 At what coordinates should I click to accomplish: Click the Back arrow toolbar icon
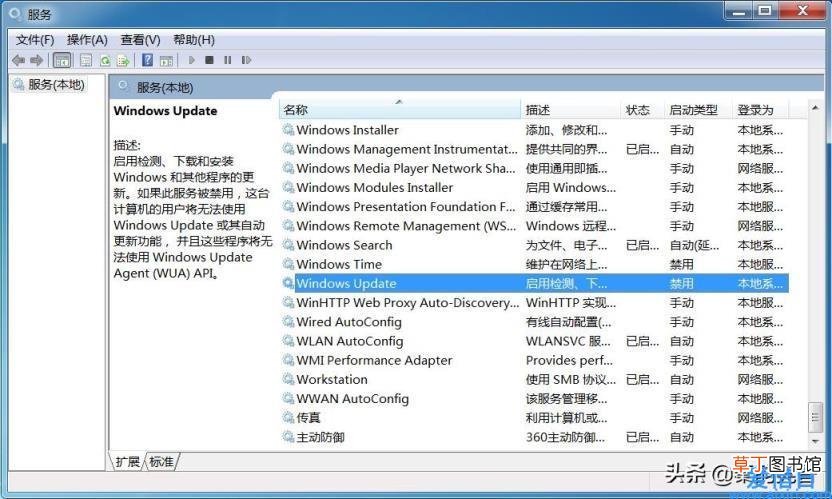coord(19,61)
